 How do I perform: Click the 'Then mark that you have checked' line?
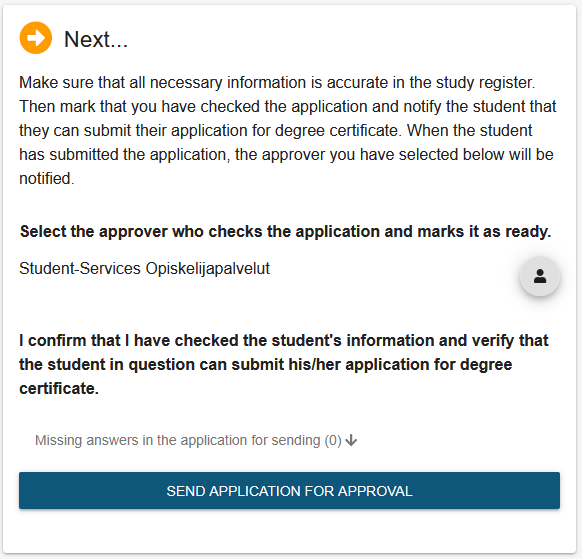[288, 107]
